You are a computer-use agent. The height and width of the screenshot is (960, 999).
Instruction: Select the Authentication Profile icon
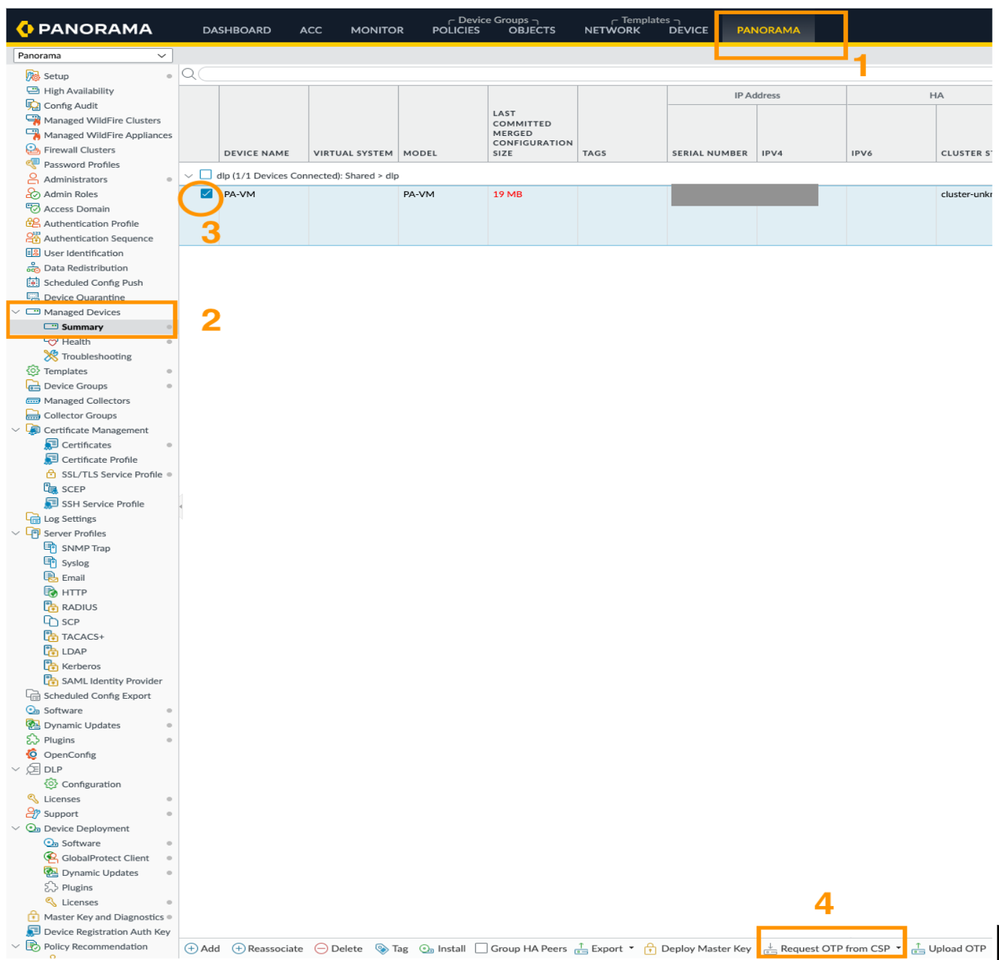point(32,224)
